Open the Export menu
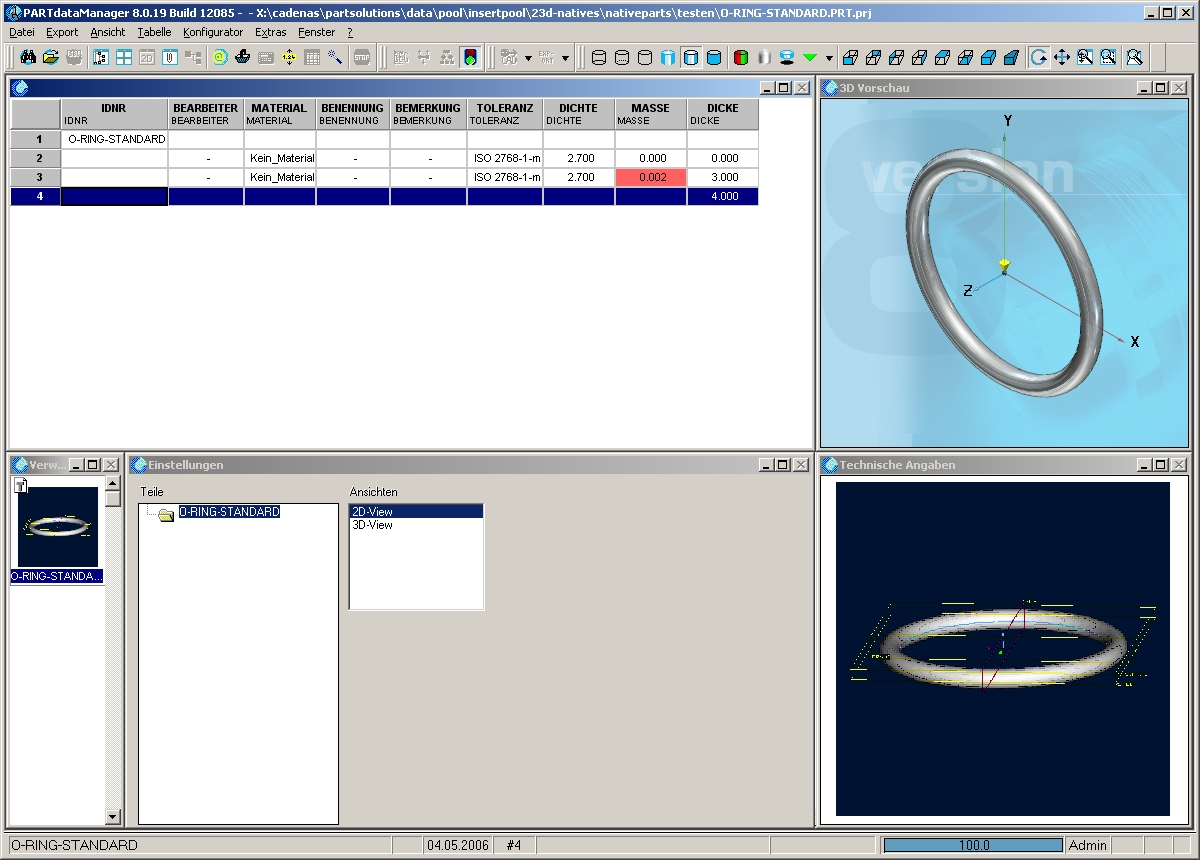Screen dimensions: 1200x860 point(62,32)
